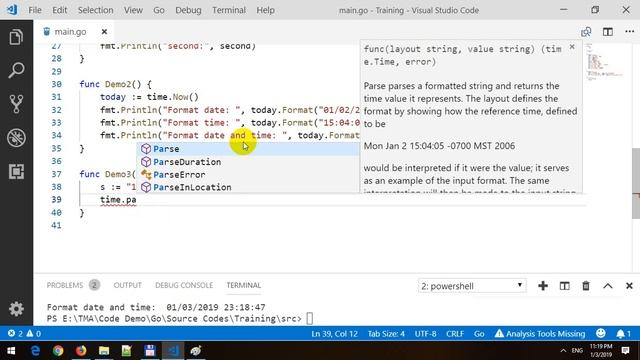Close the Parse documentation popup
Viewport: 640px width, 360px height.
pyautogui.click(x=572, y=47)
